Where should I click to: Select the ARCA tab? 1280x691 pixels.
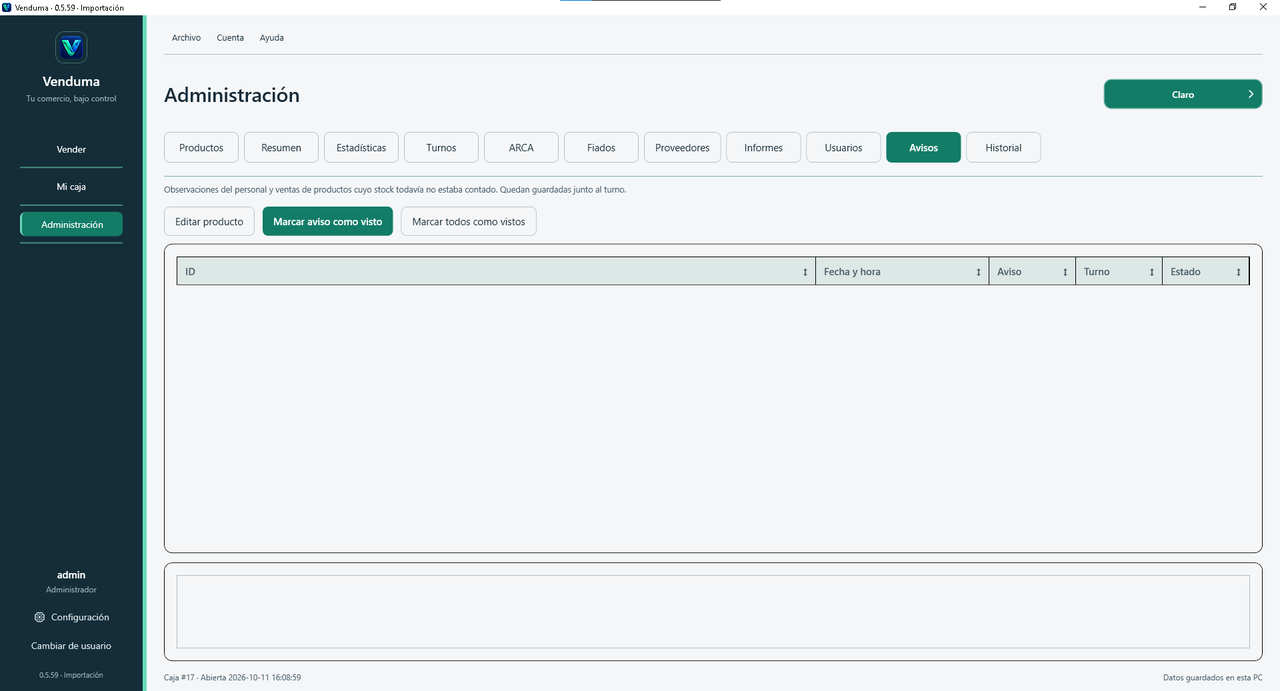click(521, 147)
